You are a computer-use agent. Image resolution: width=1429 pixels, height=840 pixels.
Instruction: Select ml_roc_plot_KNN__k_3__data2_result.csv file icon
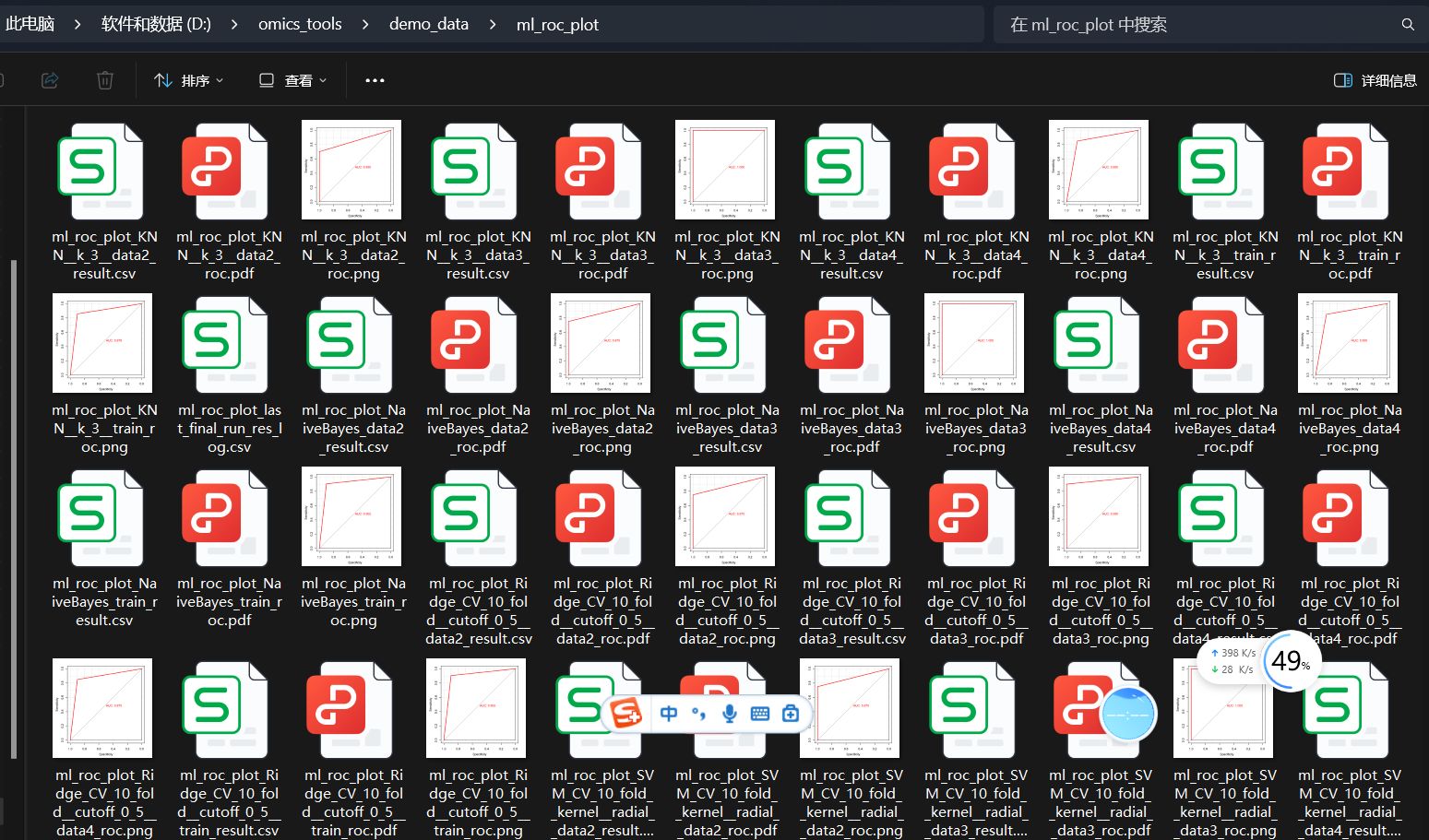click(101, 172)
